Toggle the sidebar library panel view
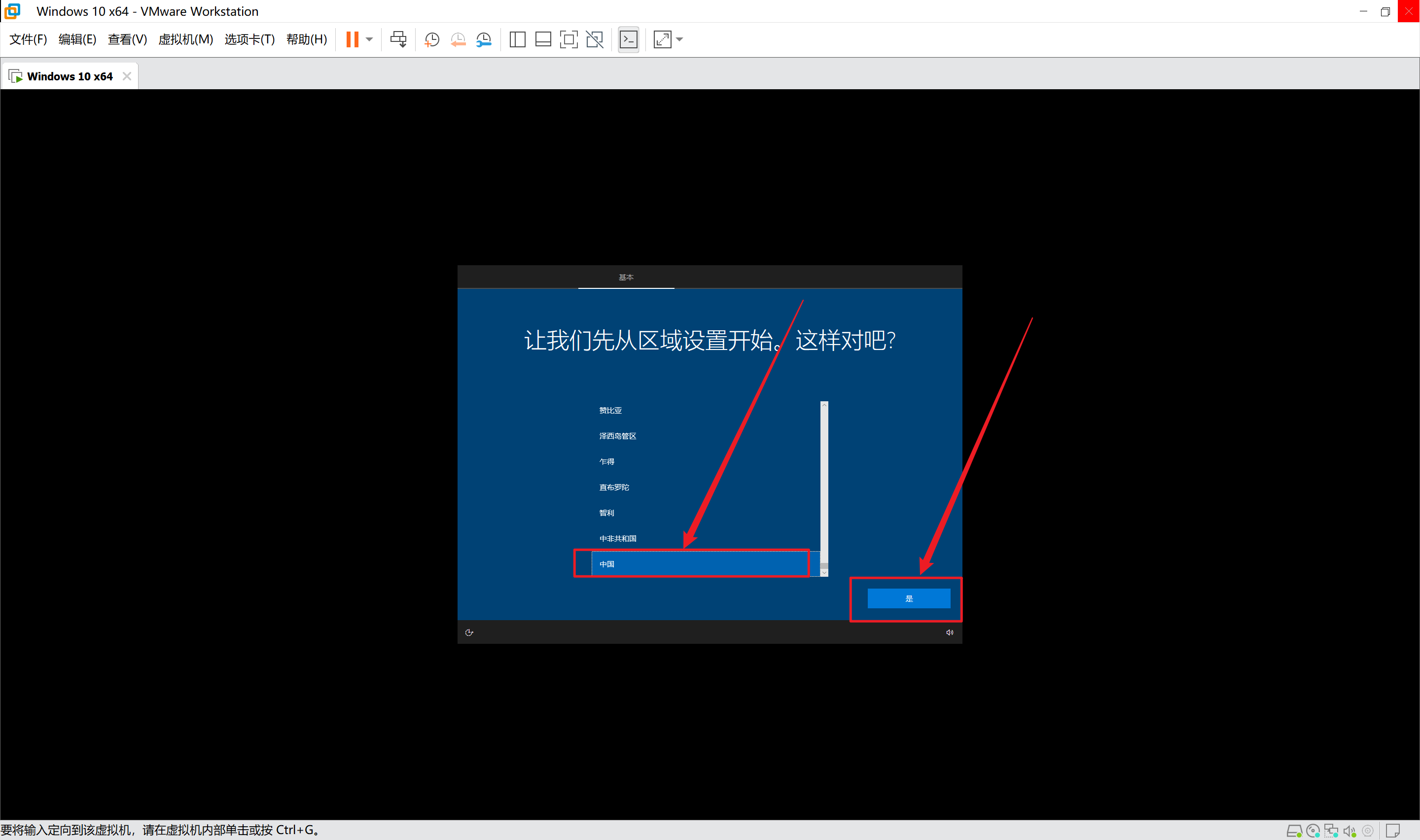This screenshot has height=840, width=1420. click(517, 39)
